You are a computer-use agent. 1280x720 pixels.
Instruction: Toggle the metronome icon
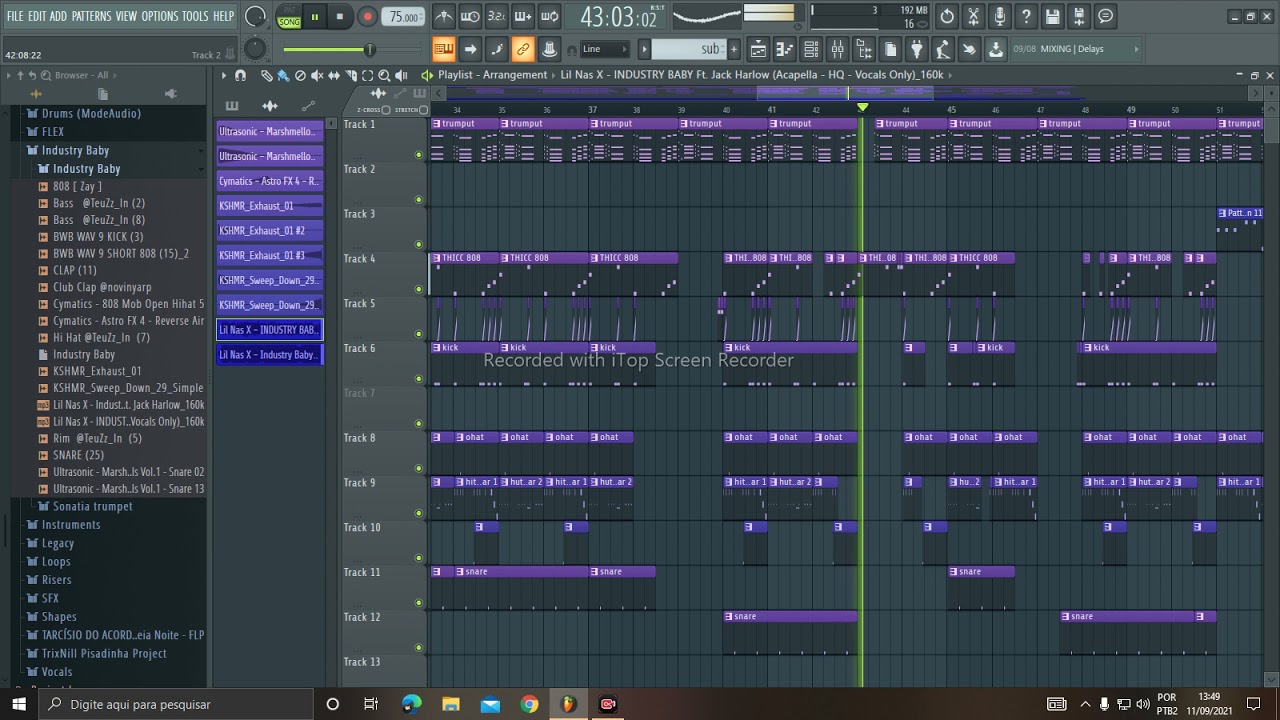444,17
